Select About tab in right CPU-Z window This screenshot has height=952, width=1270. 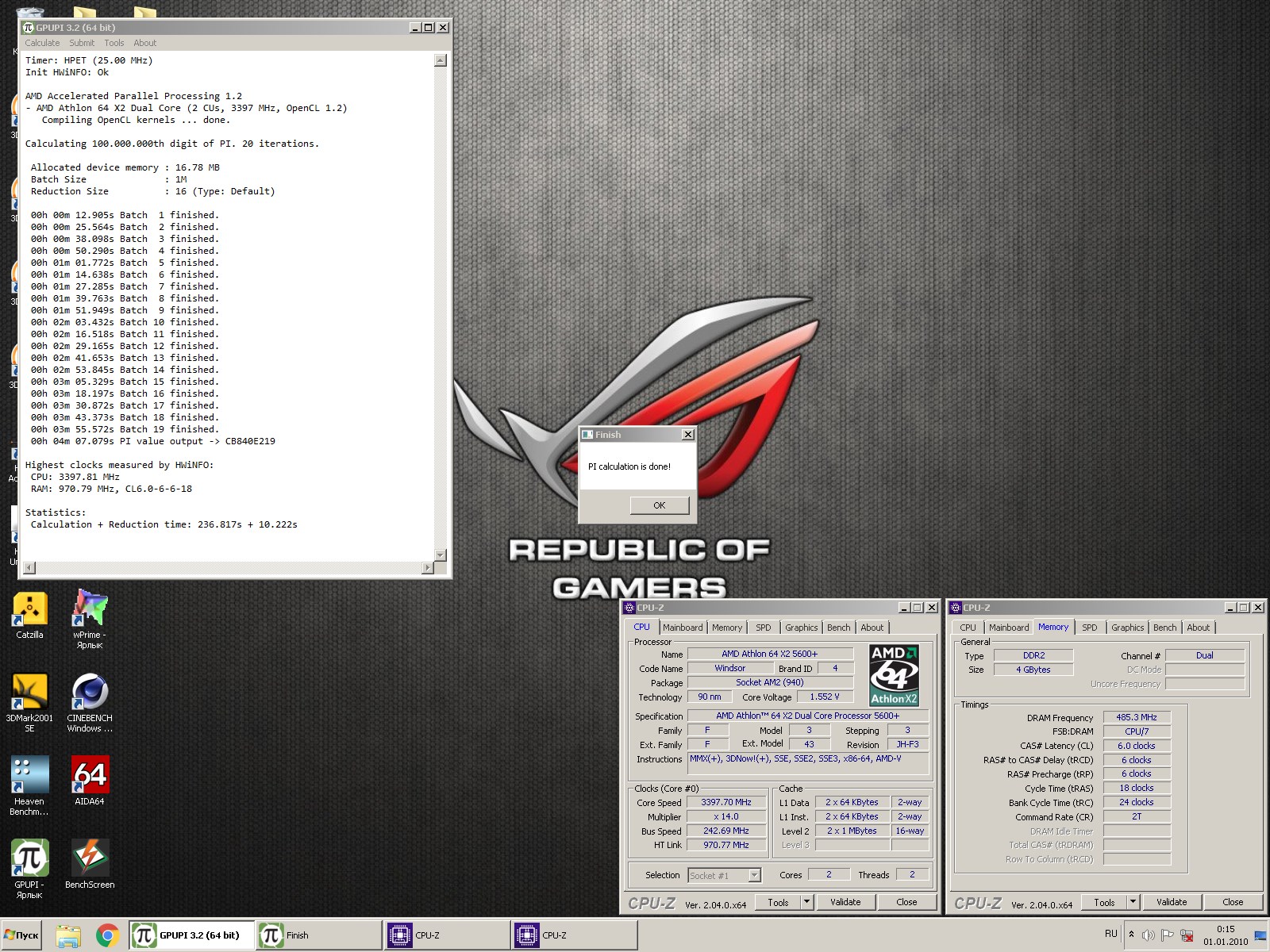pyautogui.click(x=1199, y=628)
